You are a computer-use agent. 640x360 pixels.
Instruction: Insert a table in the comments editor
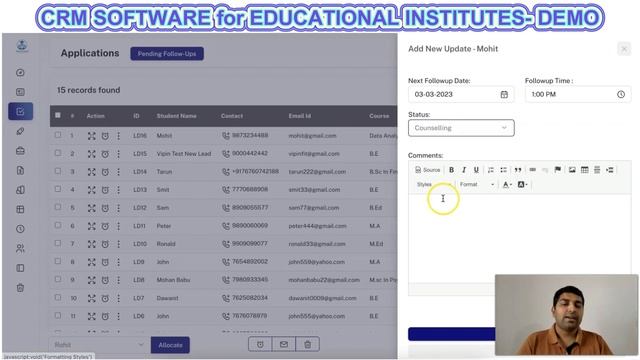coord(584,170)
